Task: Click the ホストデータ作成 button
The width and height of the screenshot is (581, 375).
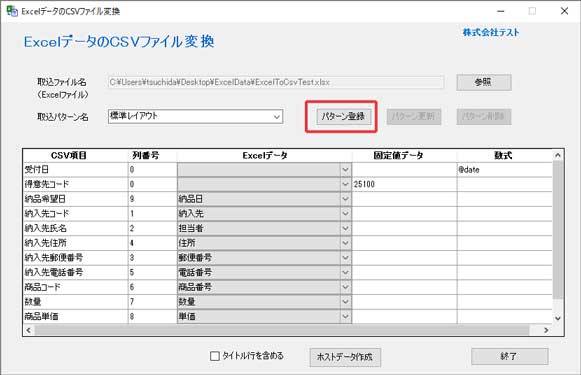Action: (345, 357)
